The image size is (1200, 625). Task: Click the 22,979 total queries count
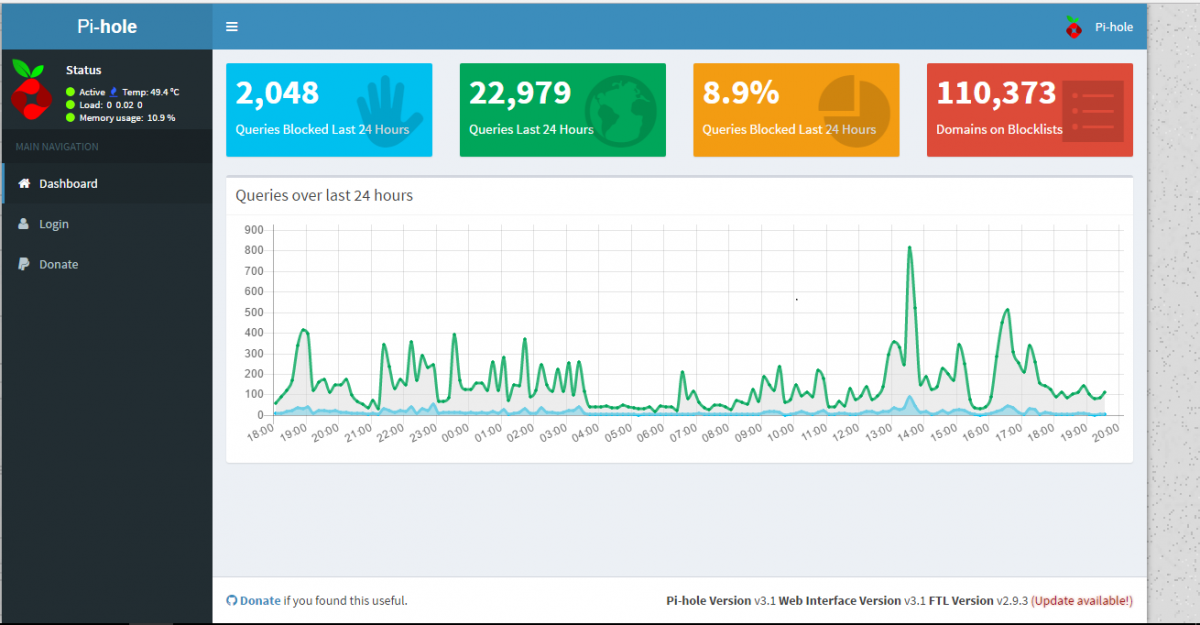[520, 93]
